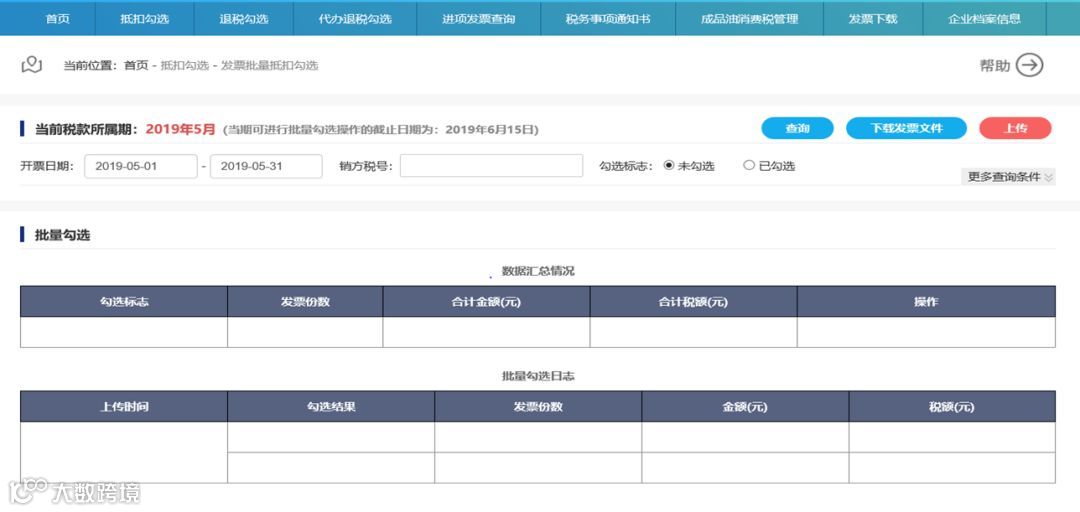Click the start date field 2019-05-01
The width and height of the screenshot is (1080, 512).
pos(141,166)
